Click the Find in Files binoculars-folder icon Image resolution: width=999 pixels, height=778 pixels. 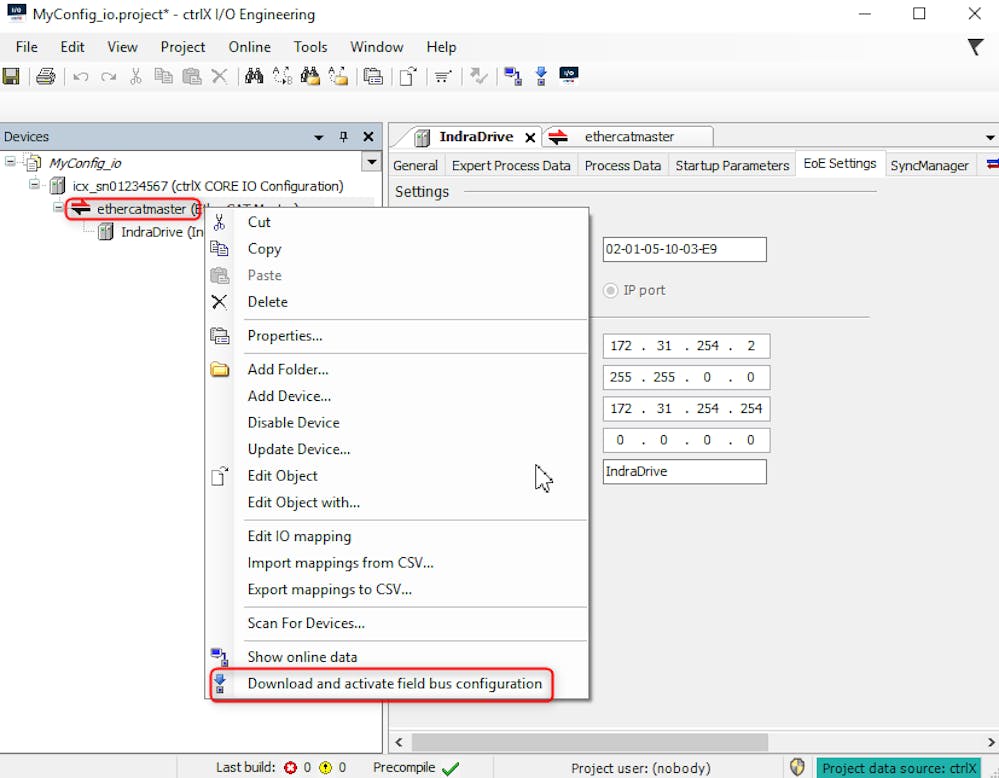(310, 76)
